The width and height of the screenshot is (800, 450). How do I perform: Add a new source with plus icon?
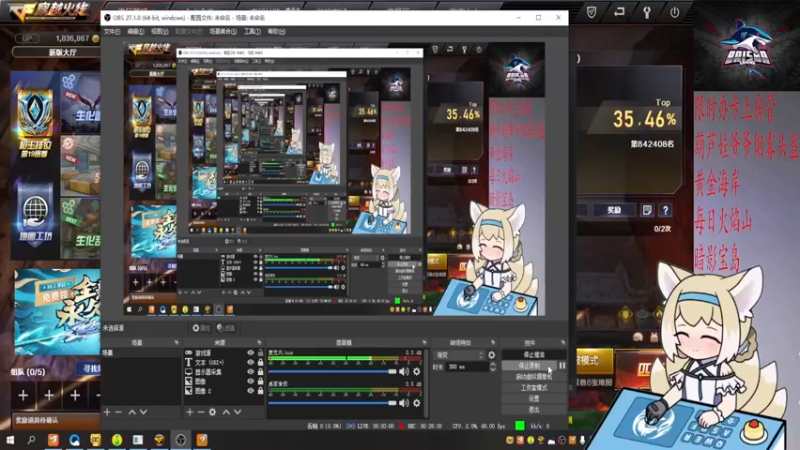tap(189, 412)
